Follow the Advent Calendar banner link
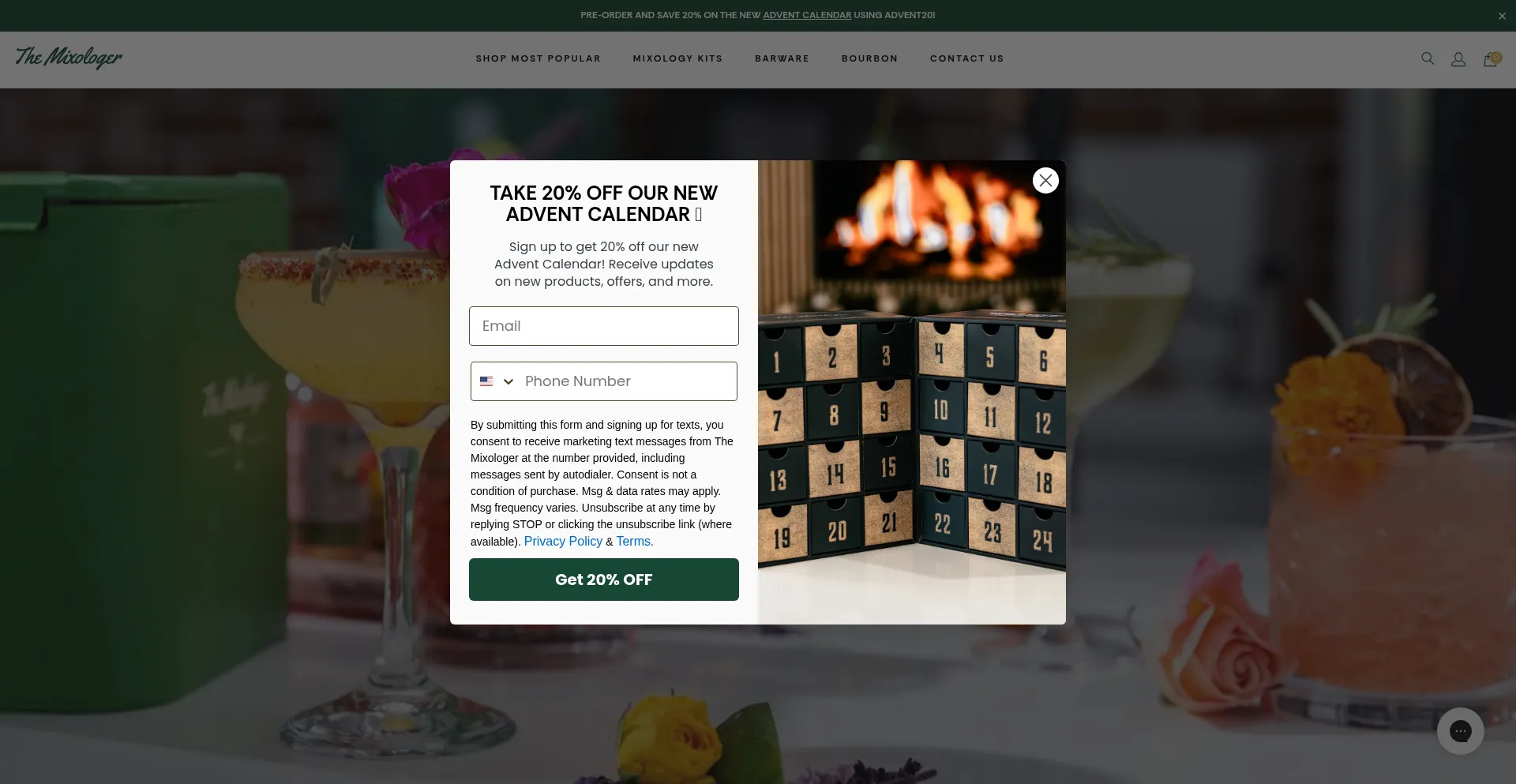Viewport: 1516px width, 784px height. tap(807, 15)
